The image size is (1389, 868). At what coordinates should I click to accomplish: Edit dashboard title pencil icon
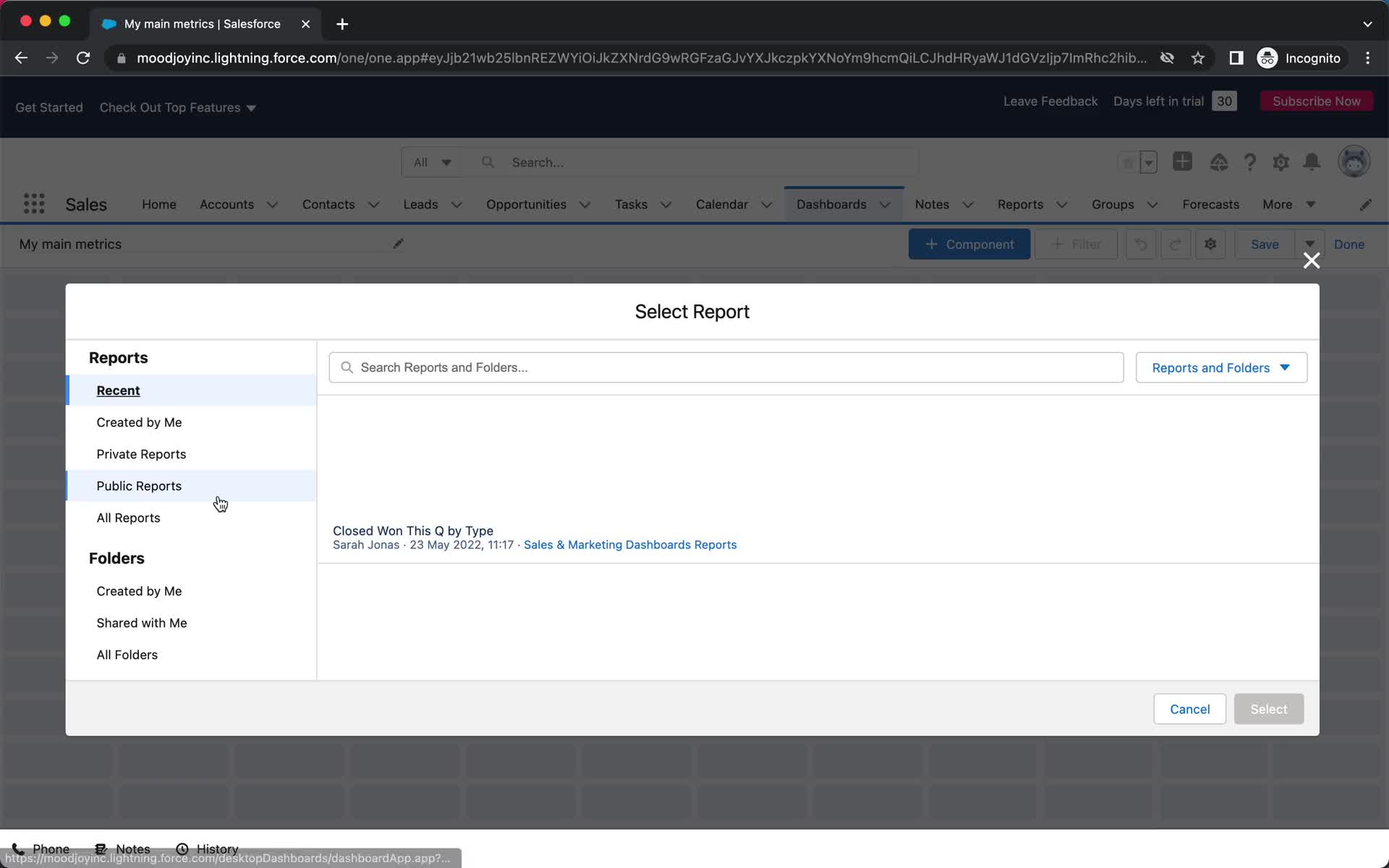coord(398,244)
